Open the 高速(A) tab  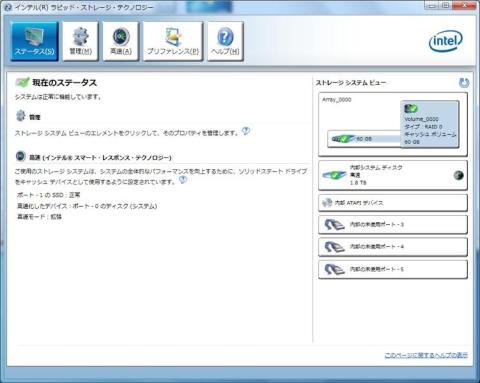[121, 41]
